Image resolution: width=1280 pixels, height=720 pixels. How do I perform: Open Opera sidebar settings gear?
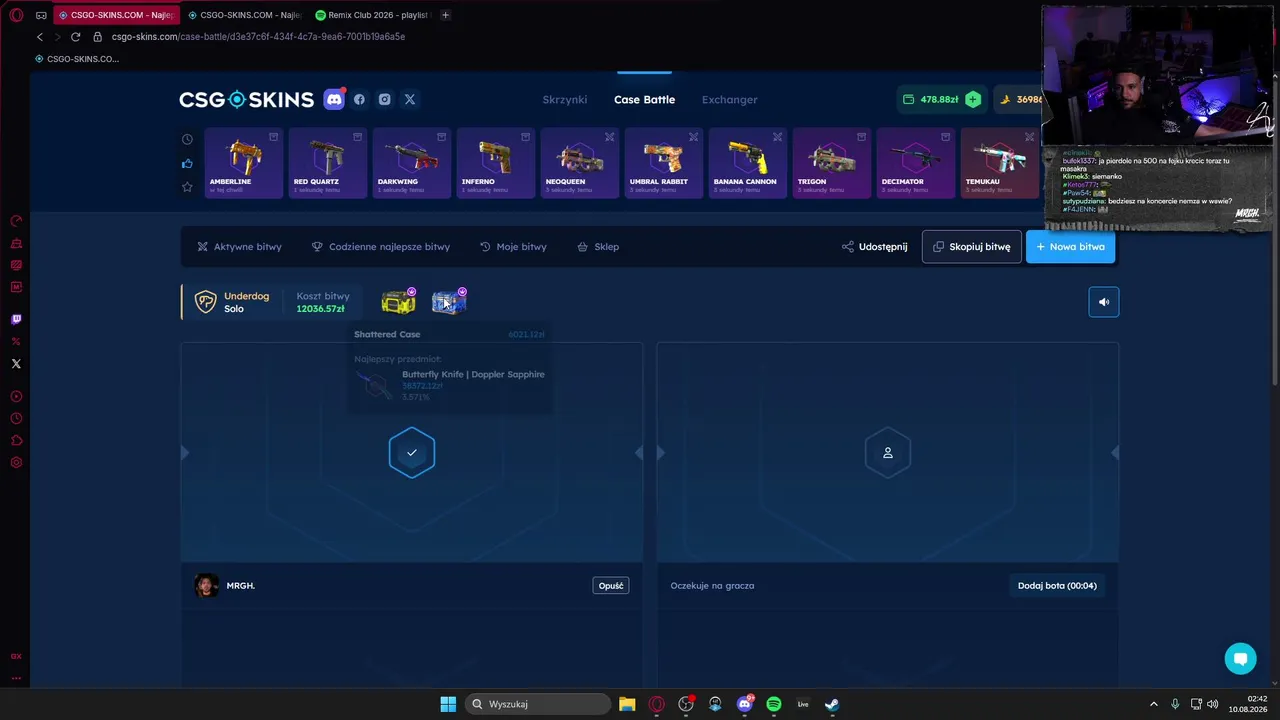click(x=16, y=462)
